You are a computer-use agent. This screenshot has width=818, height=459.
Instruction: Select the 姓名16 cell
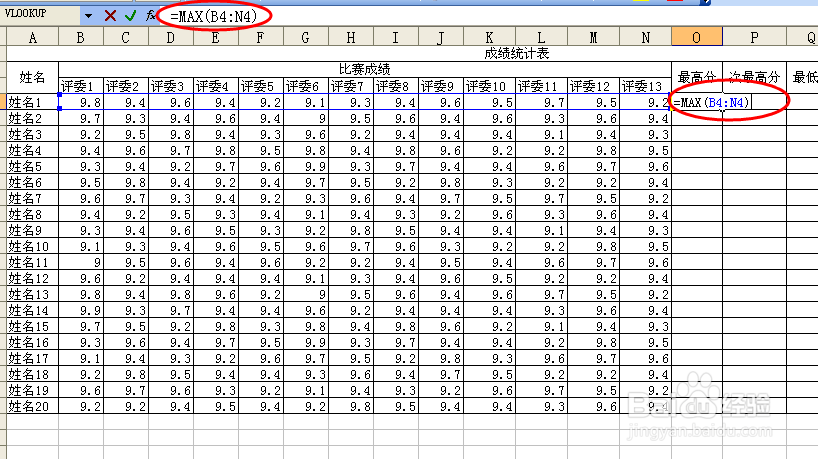point(32,342)
